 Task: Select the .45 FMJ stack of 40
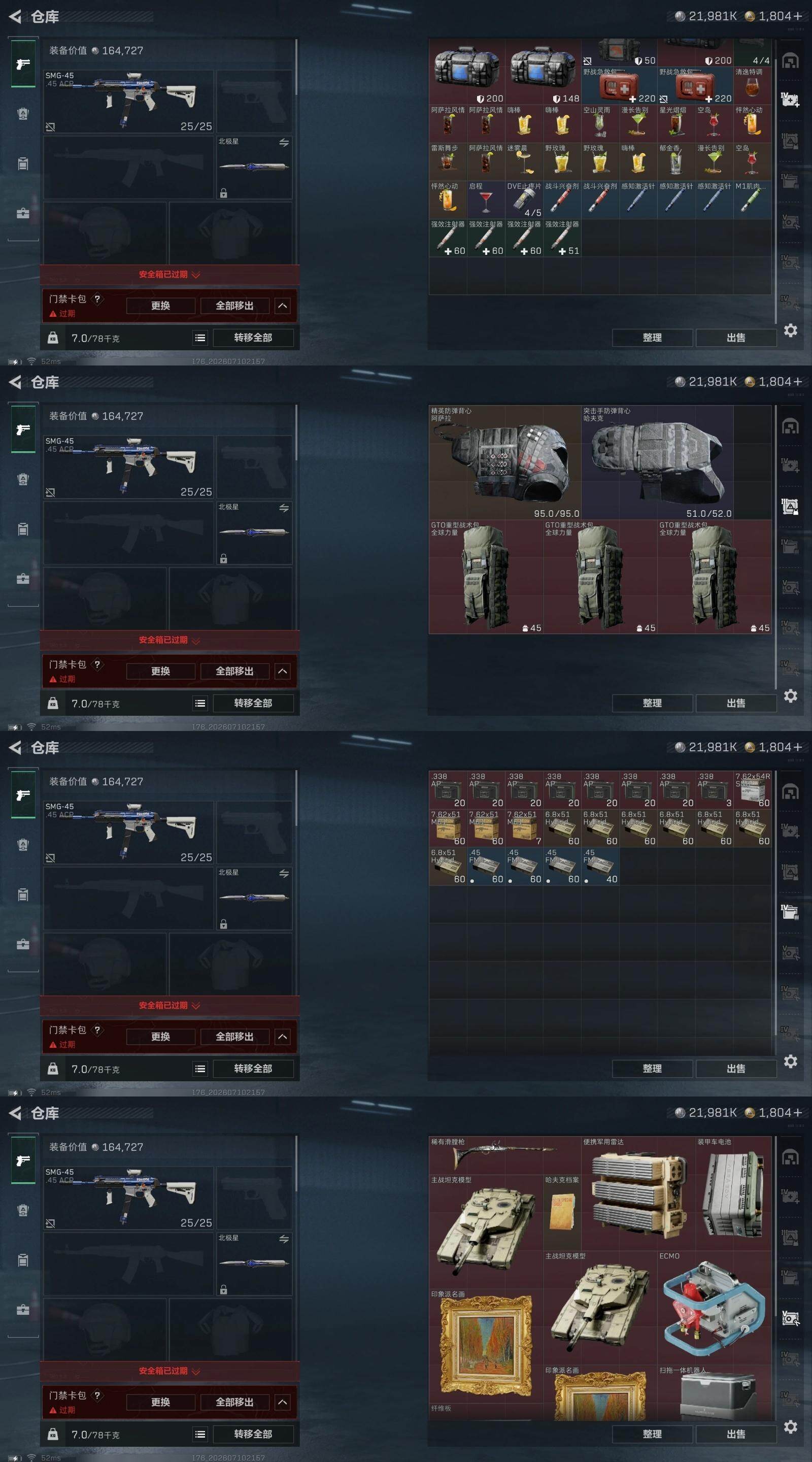(x=600, y=866)
